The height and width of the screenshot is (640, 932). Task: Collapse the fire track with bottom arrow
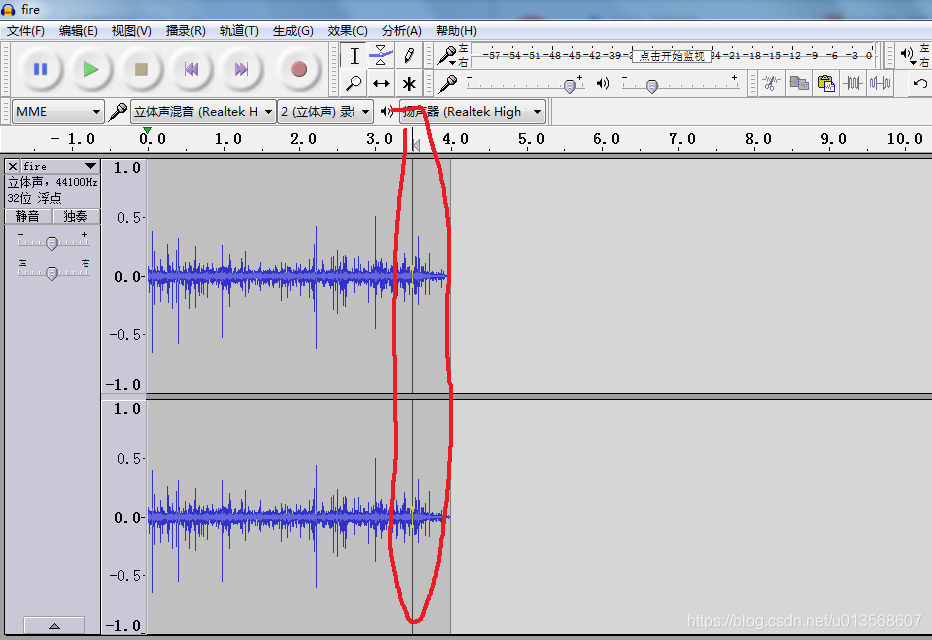tap(54, 625)
